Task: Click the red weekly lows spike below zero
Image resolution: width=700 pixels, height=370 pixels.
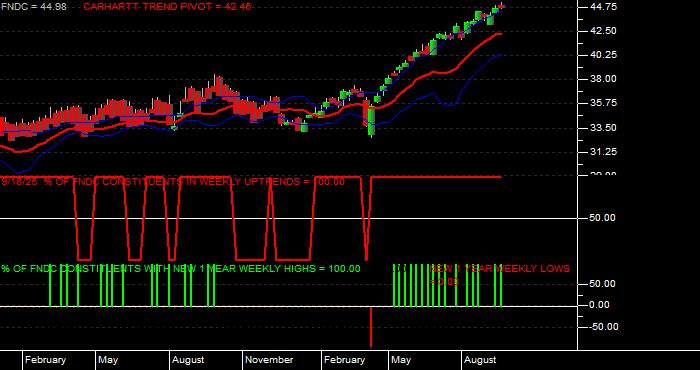Action: click(371, 327)
